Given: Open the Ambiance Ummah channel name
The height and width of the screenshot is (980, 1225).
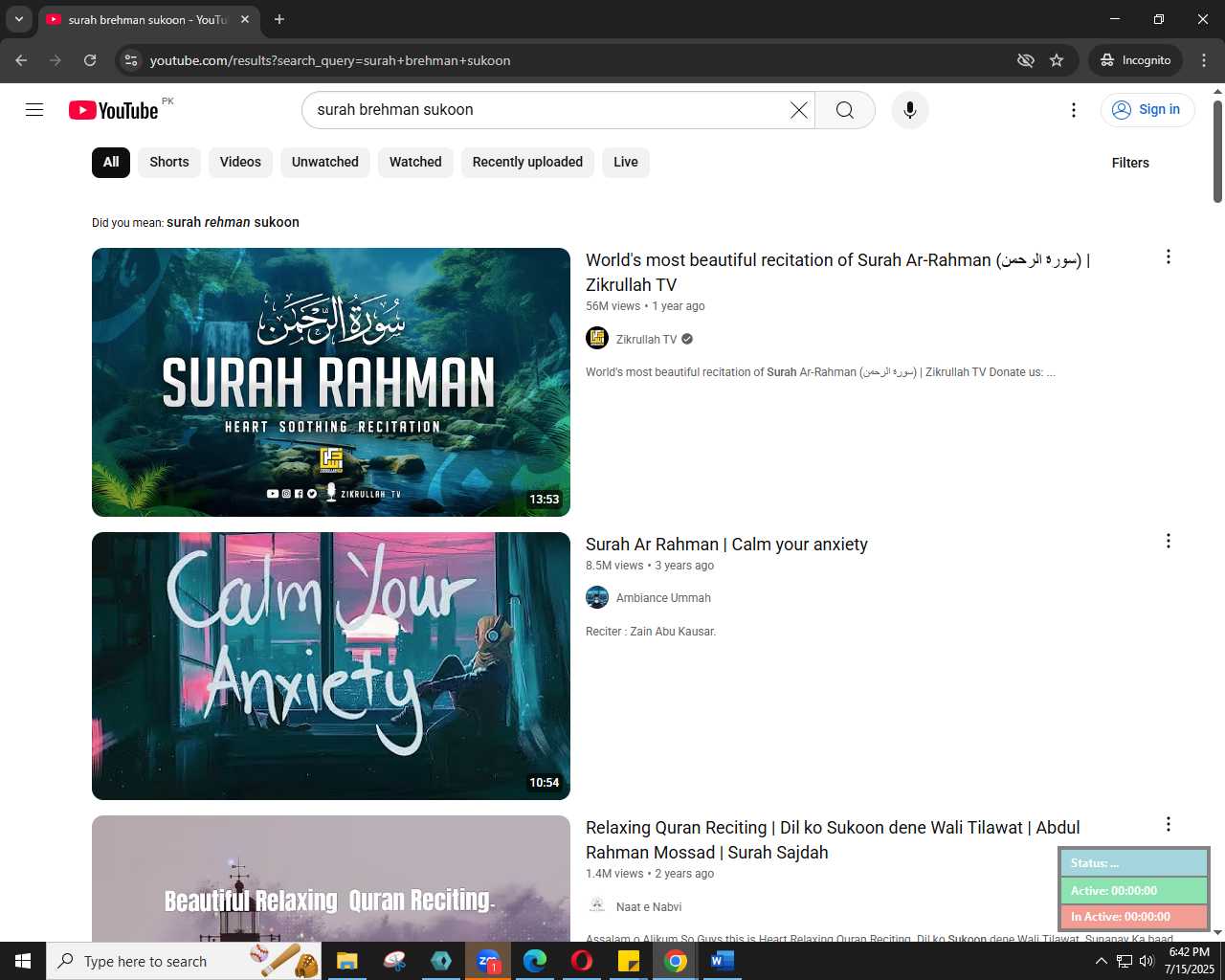Looking at the screenshot, I should click(663, 598).
